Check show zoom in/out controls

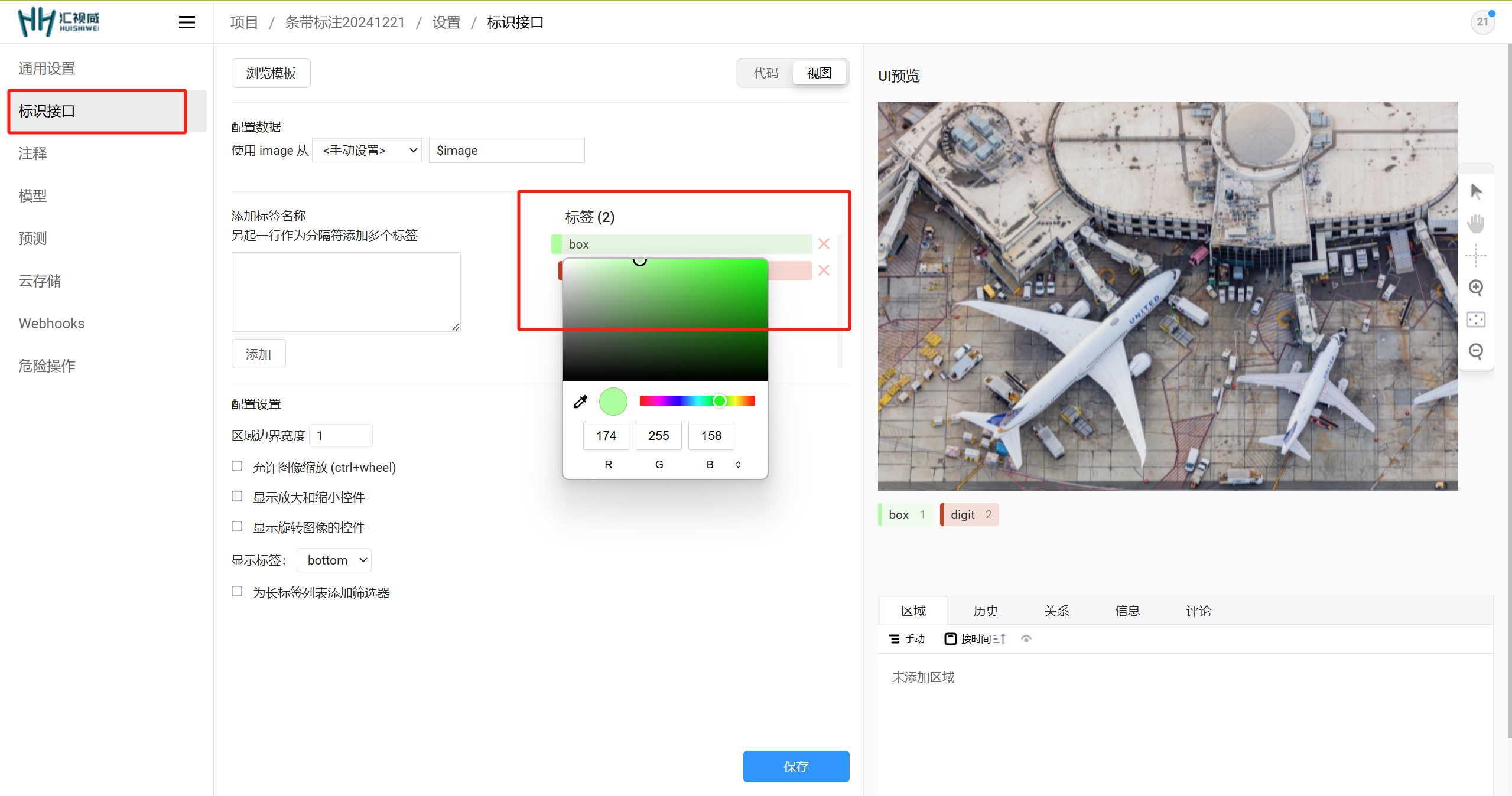pos(237,497)
